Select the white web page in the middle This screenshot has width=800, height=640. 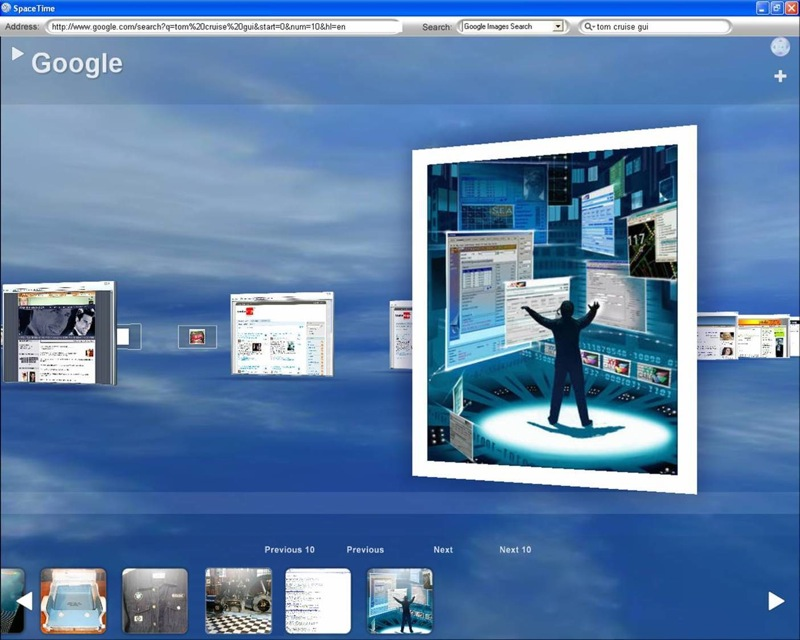pos(282,334)
